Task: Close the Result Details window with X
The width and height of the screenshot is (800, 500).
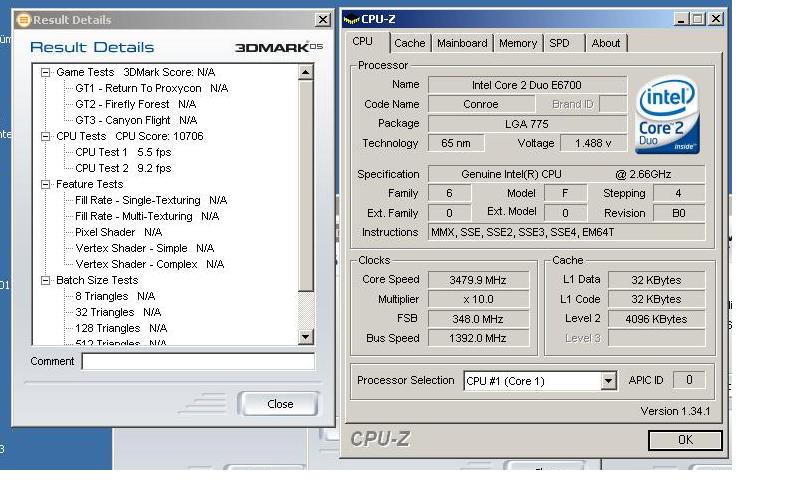Action: pos(322,20)
